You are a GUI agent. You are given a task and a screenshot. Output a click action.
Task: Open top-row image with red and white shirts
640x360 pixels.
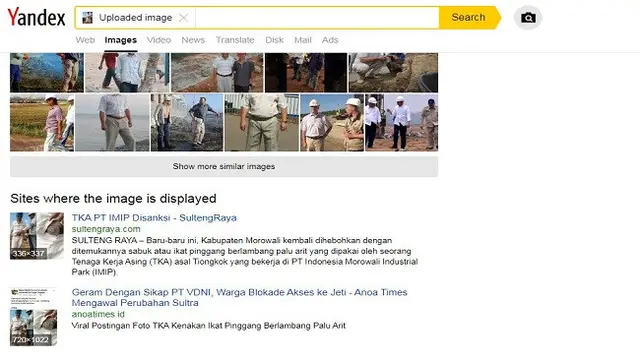pos(127,73)
